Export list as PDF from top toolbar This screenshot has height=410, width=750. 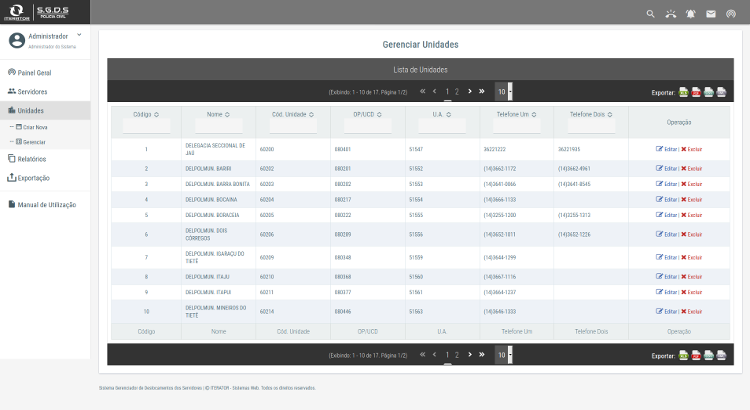(x=696, y=92)
